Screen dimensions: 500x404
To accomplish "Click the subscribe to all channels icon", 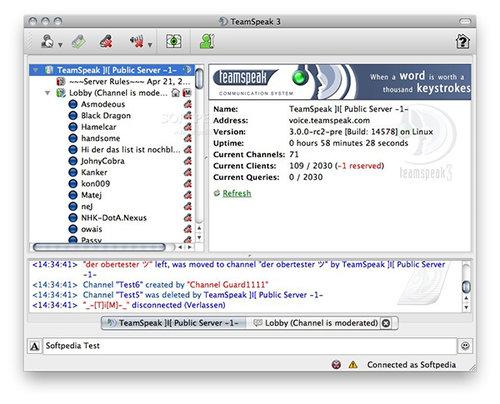I will point(174,42).
